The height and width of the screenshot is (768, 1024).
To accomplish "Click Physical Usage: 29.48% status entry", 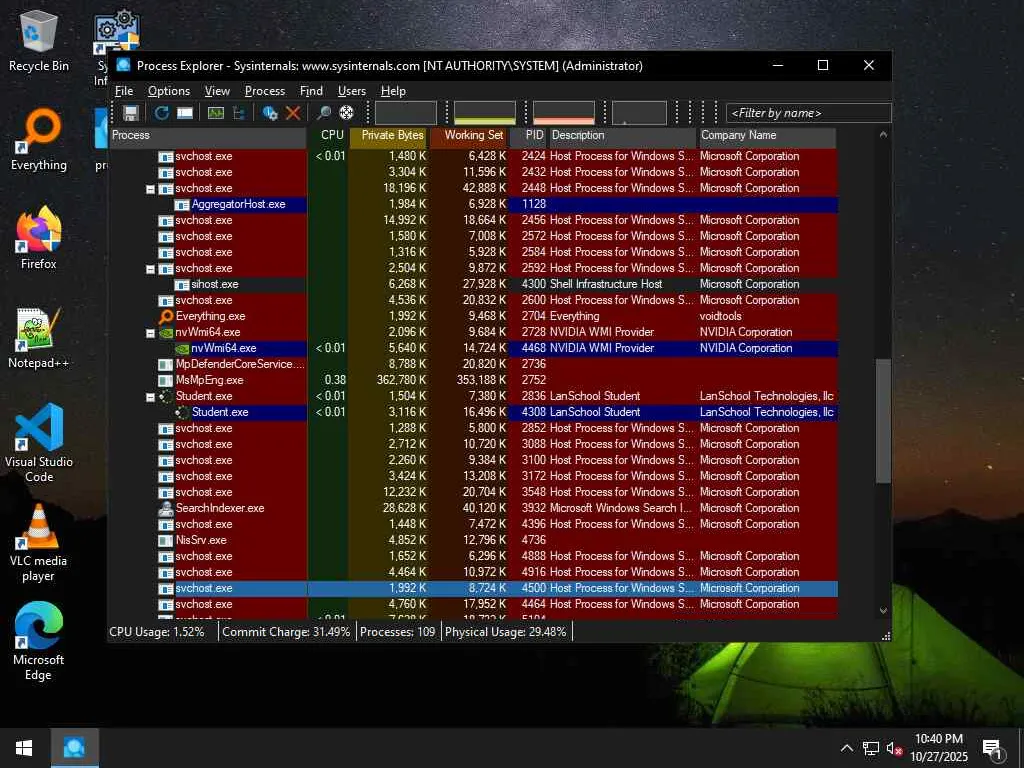I will pyautogui.click(x=505, y=632).
